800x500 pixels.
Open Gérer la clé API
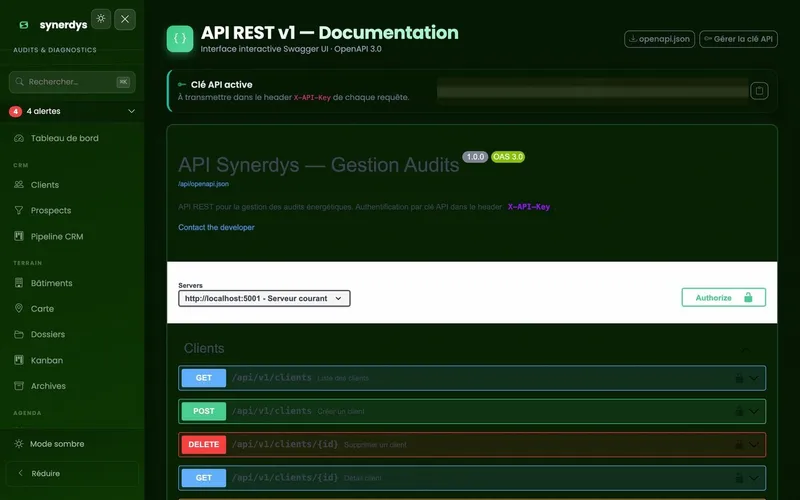(x=738, y=39)
